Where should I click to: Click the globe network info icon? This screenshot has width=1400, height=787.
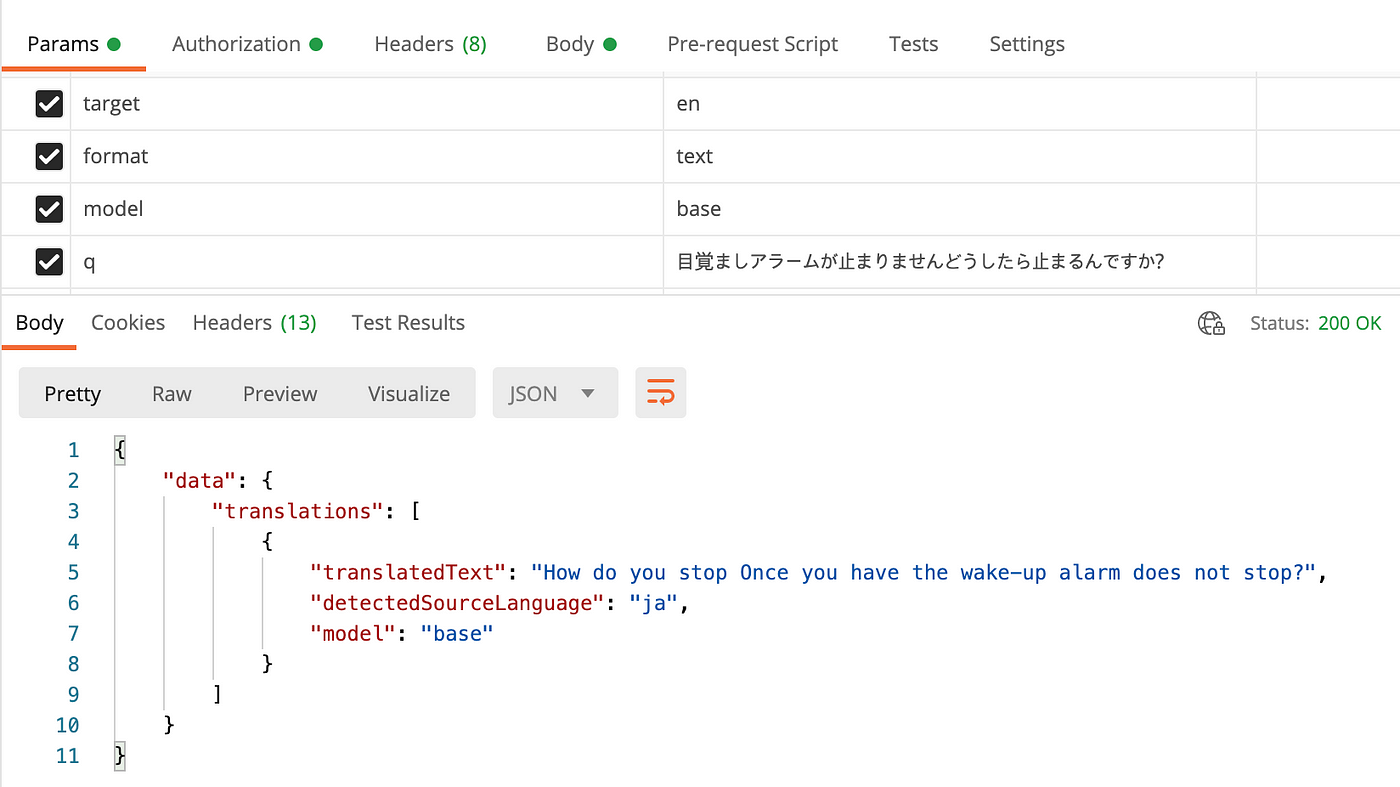pyautogui.click(x=1211, y=323)
